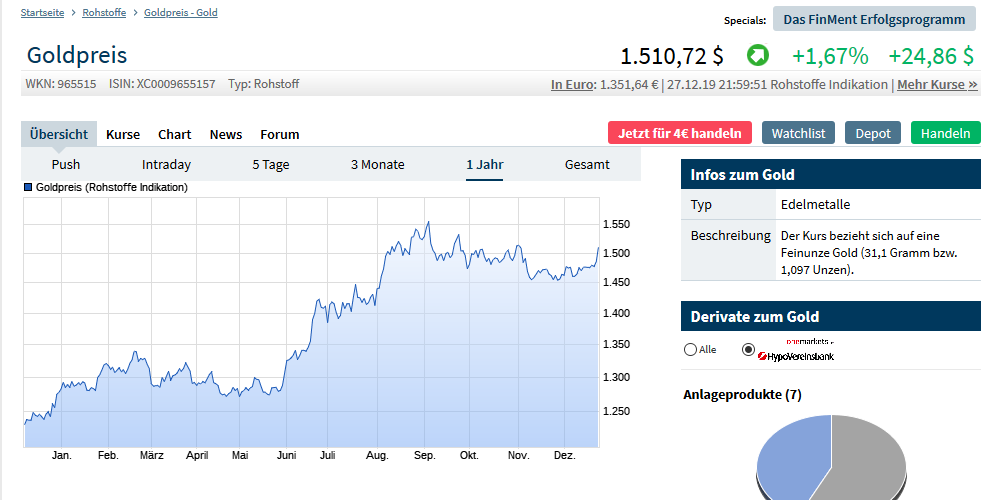999x500 pixels.
Task: Click the 1.250 axis label
Action: pos(616,411)
